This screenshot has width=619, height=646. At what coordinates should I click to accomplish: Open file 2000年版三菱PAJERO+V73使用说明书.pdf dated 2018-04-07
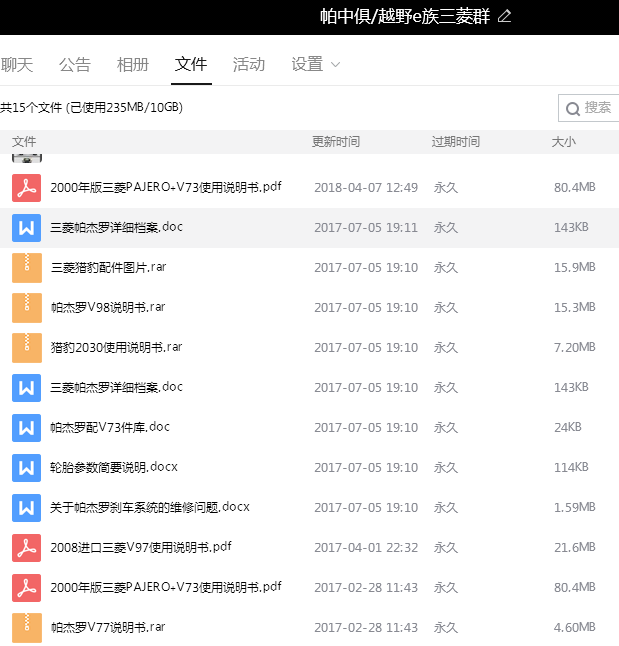[x=166, y=187]
